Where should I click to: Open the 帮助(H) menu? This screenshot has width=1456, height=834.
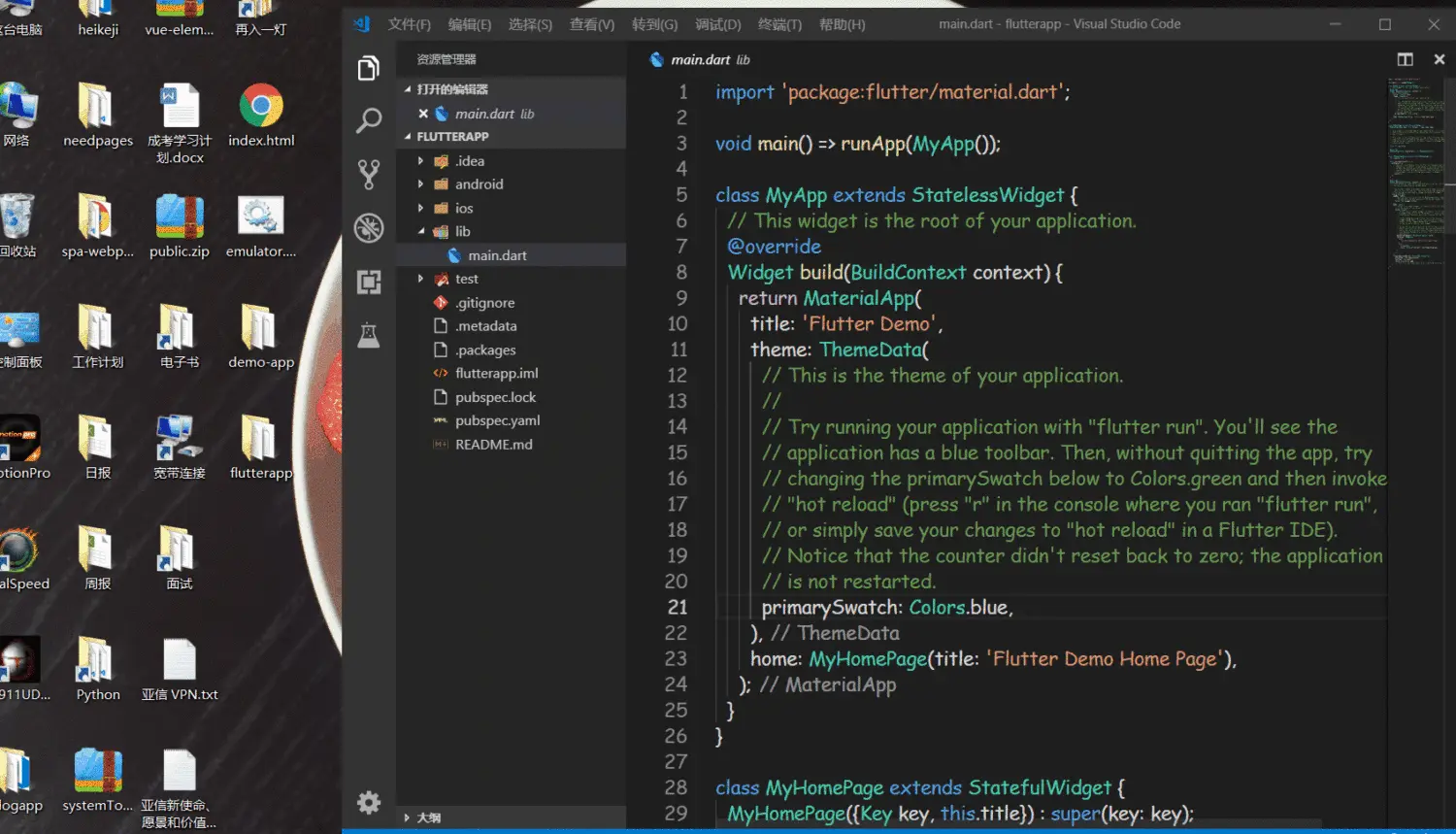tap(842, 24)
